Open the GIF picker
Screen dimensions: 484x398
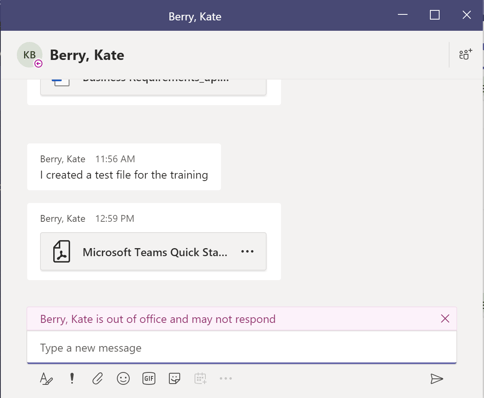pyautogui.click(x=149, y=379)
